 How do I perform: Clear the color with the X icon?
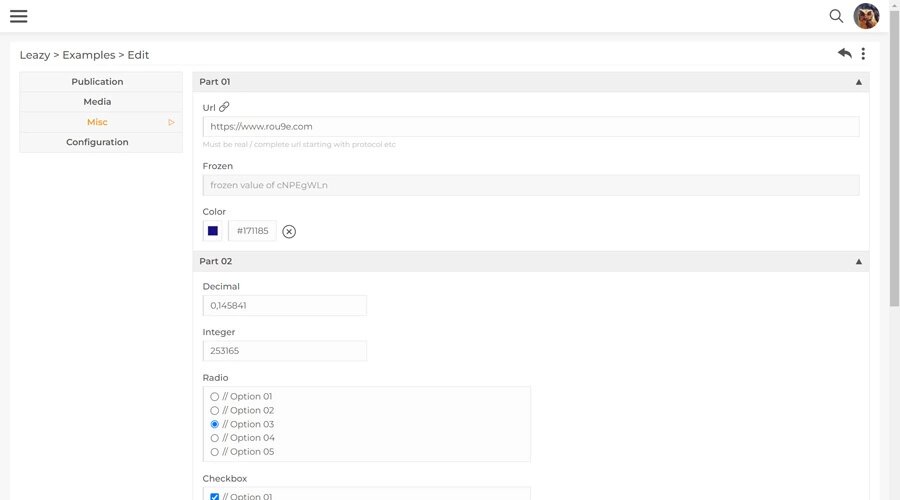(289, 231)
